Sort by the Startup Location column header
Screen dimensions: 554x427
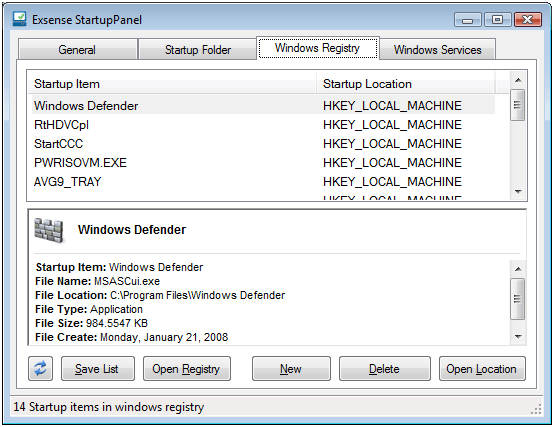406,84
